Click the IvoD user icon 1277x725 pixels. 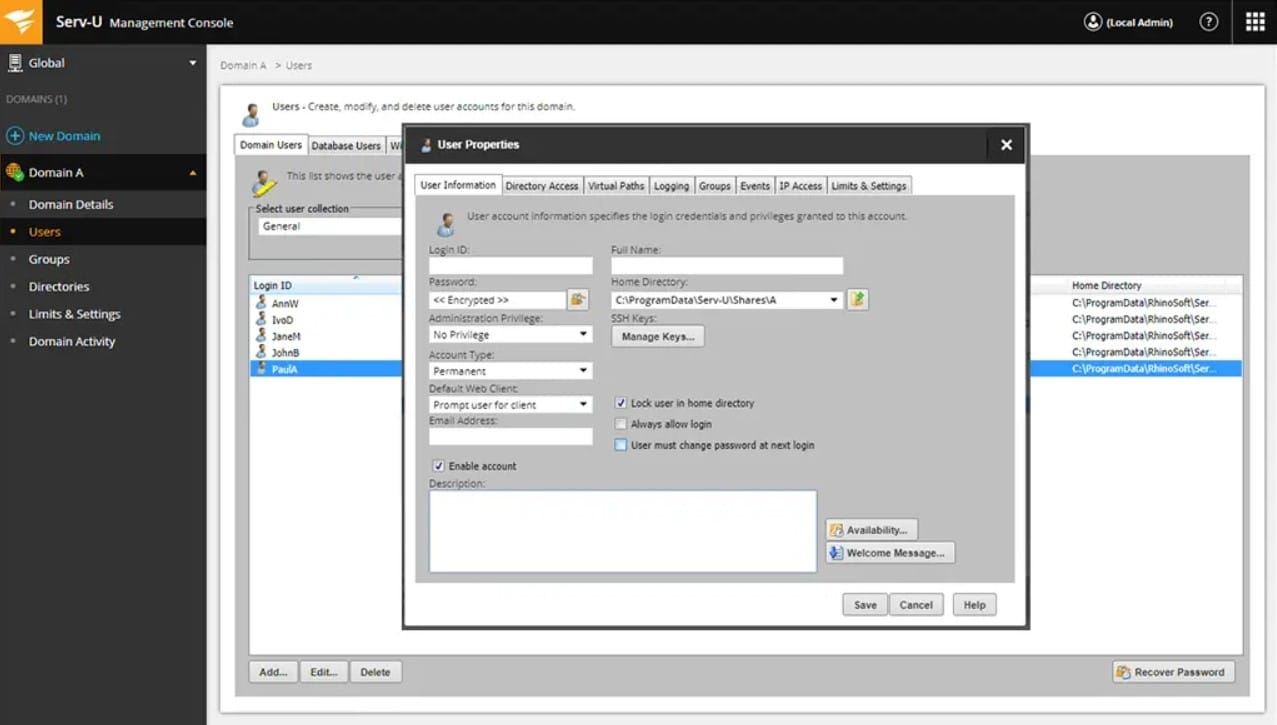261,319
